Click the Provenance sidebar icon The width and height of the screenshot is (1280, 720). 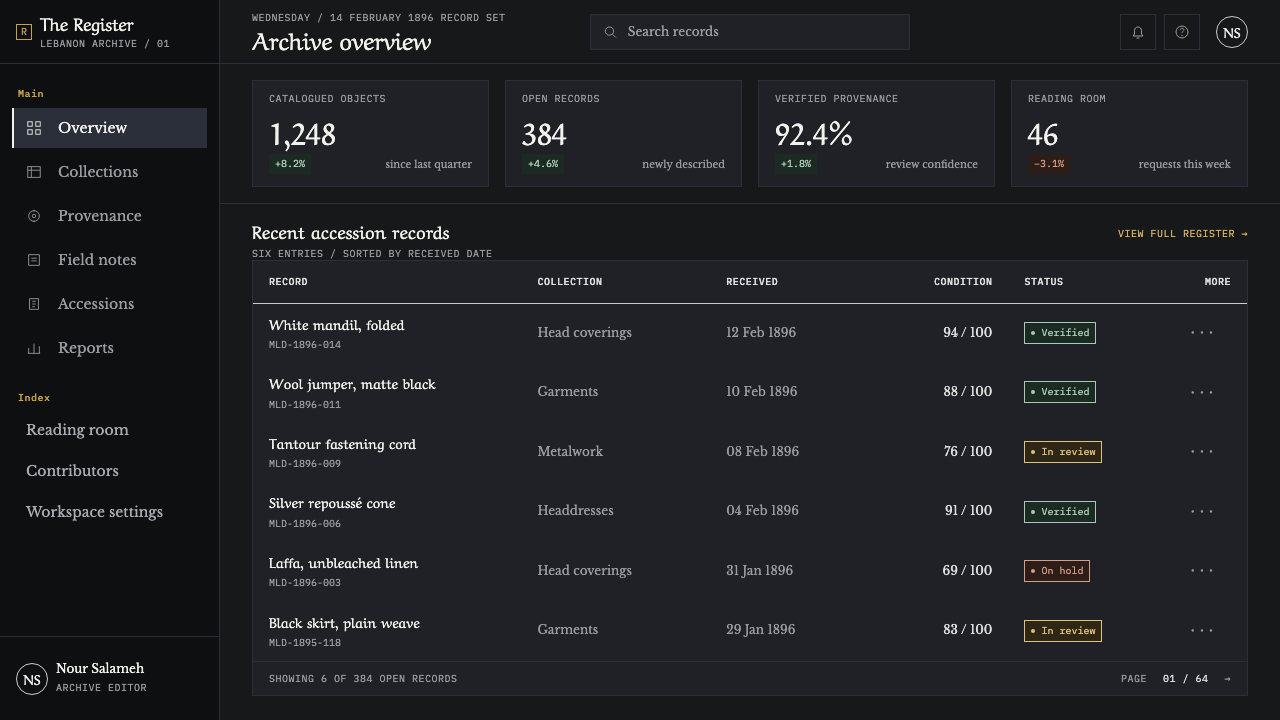tap(34, 216)
